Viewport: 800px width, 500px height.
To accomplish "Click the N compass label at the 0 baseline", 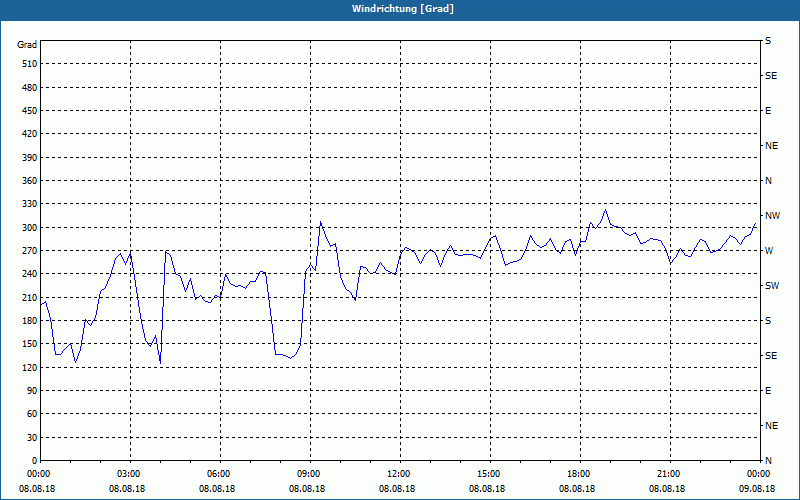I will pyautogui.click(x=768, y=461).
